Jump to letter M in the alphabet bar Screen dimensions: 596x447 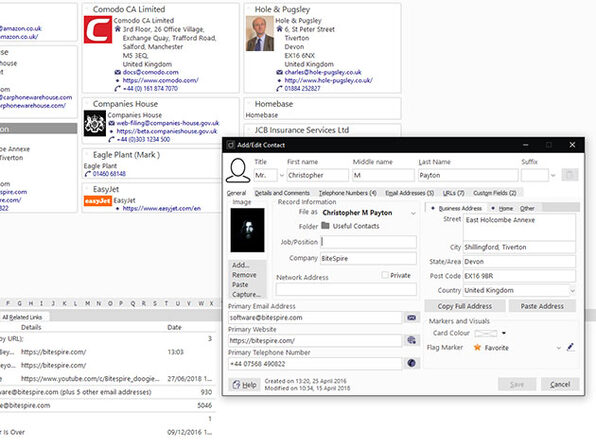(88, 303)
